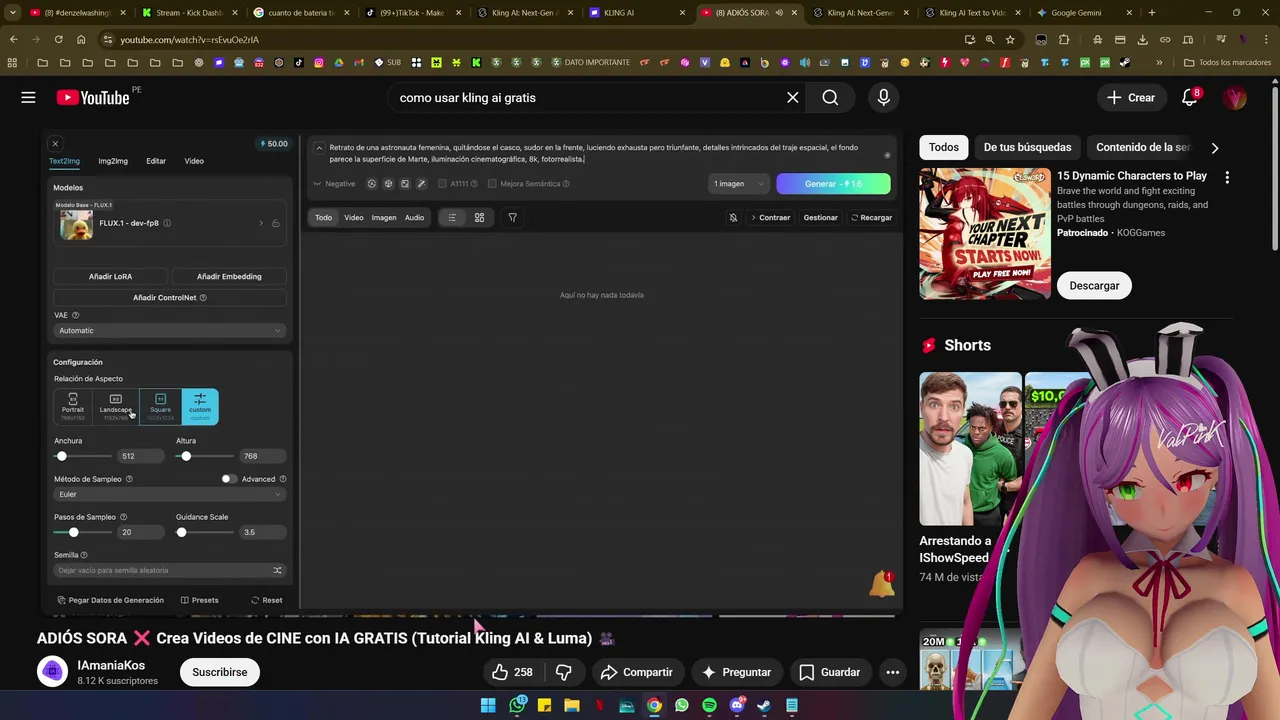Viewport: 1280px width, 720px height.
Task: Dislike the video with thumbs down
Action: pos(564,672)
